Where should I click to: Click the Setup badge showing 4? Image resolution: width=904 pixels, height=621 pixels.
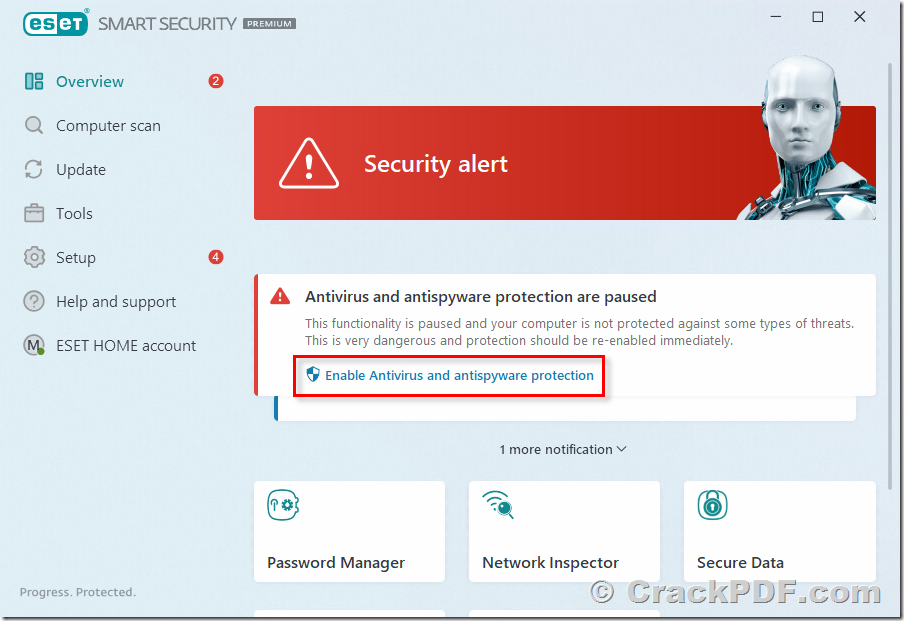[216, 257]
